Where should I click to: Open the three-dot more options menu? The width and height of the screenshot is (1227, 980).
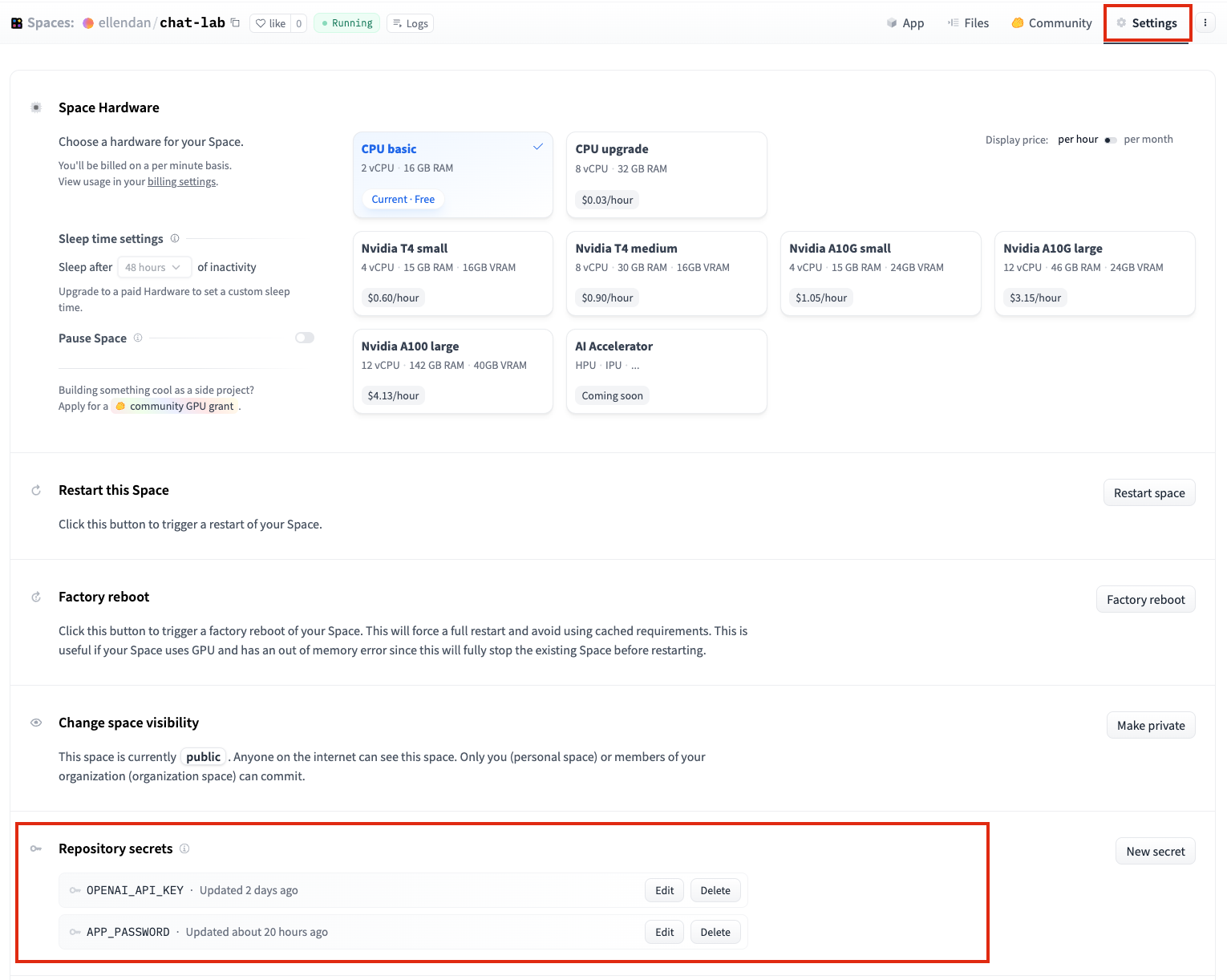[x=1205, y=23]
